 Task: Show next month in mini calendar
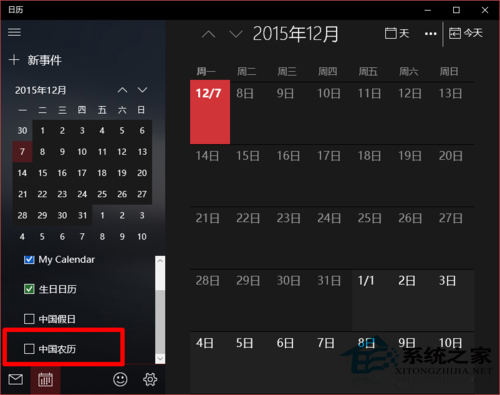tap(142, 90)
